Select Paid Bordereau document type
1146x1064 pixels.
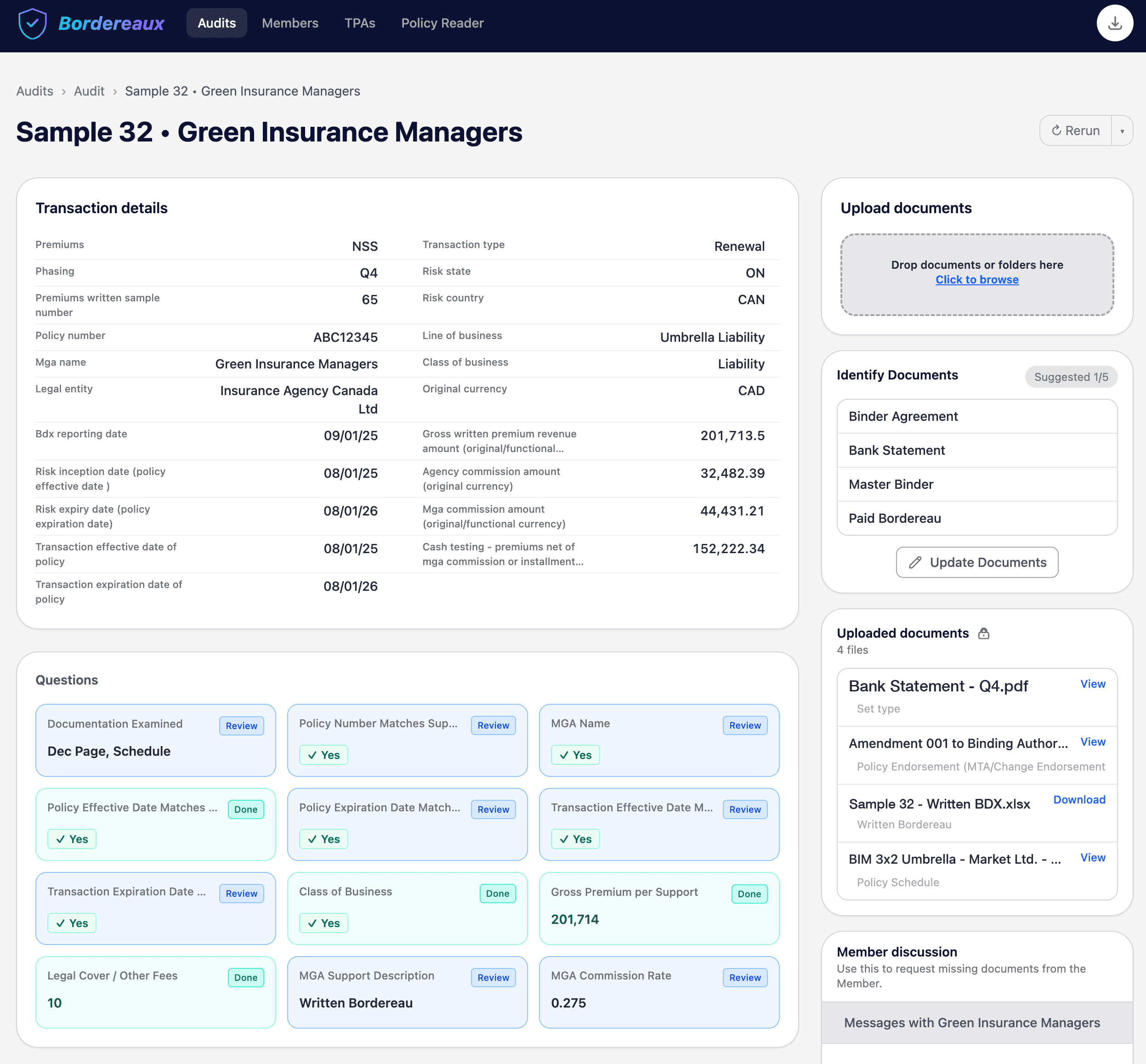977,518
